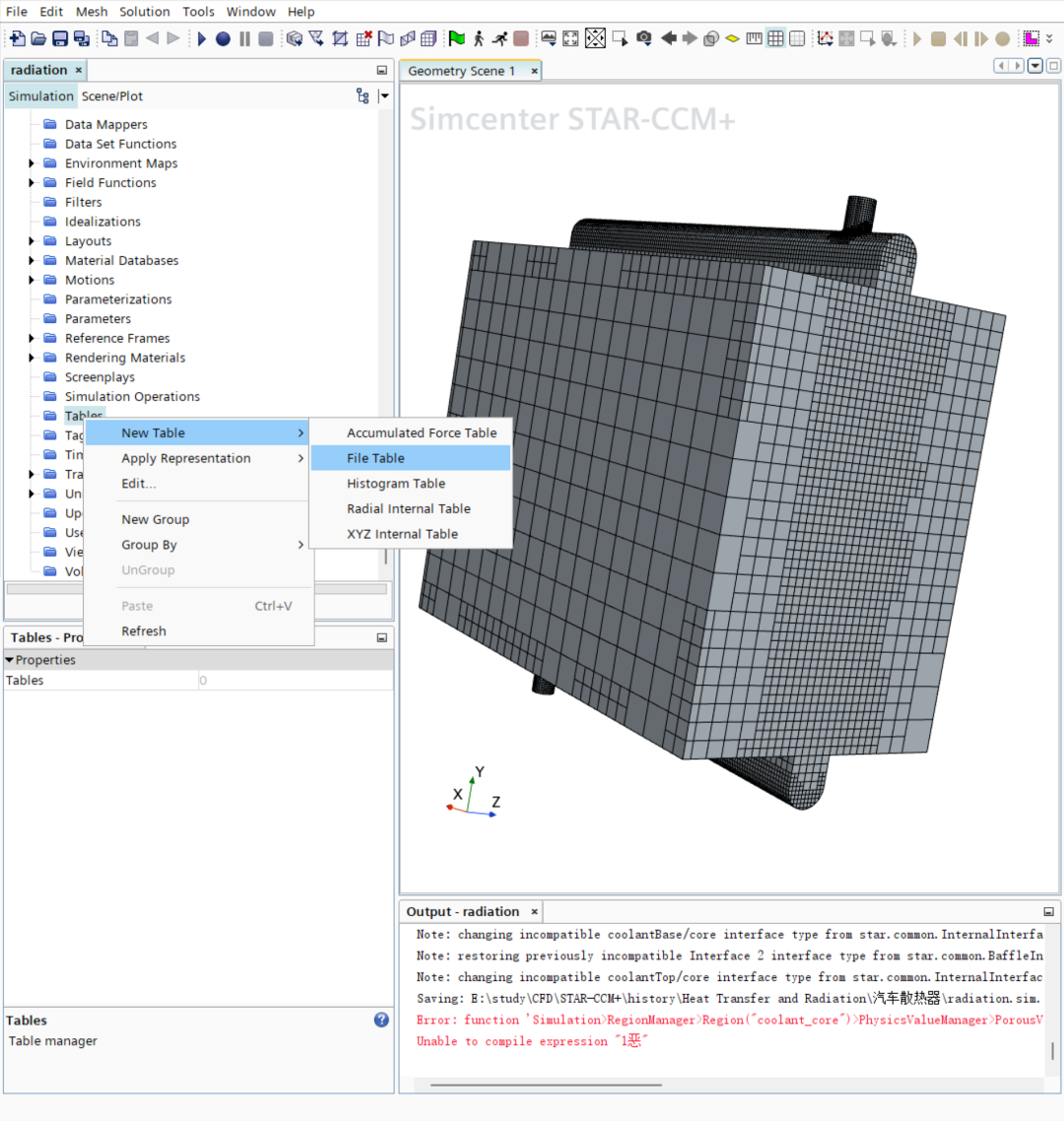
Task: Click the Import Volume Mesh icon
Action: coord(316,38)
